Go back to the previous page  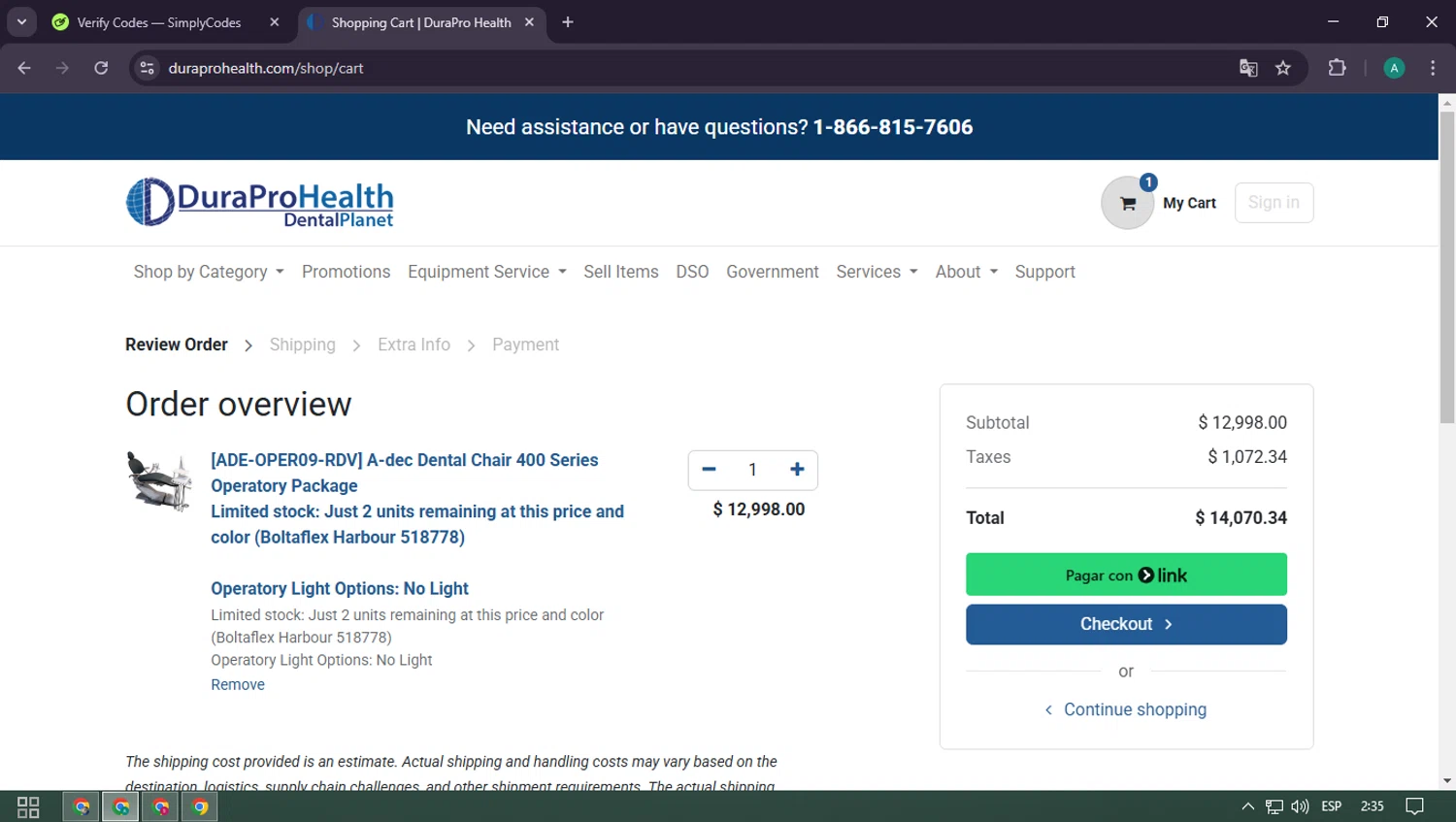(24, 68)
